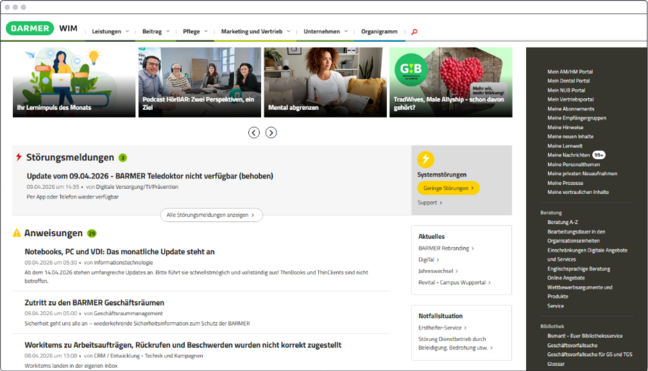Open 'Meine Empfängergruppen' in sidebar
Screen dimensions: 648x371
coord(577,118)
